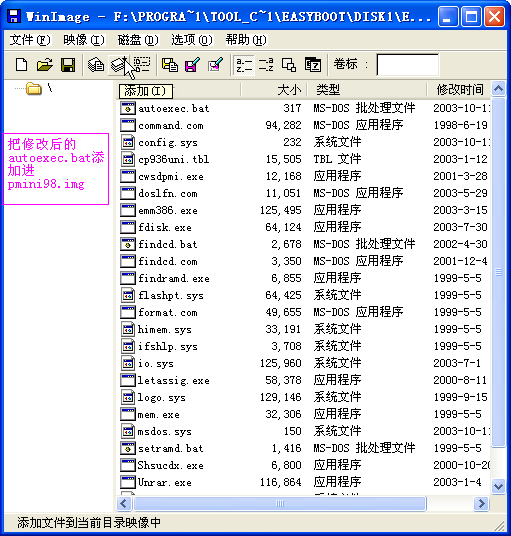Click the format disk toolbar icon
Screen dimensions: 511x536
click(x=142, y=65)
